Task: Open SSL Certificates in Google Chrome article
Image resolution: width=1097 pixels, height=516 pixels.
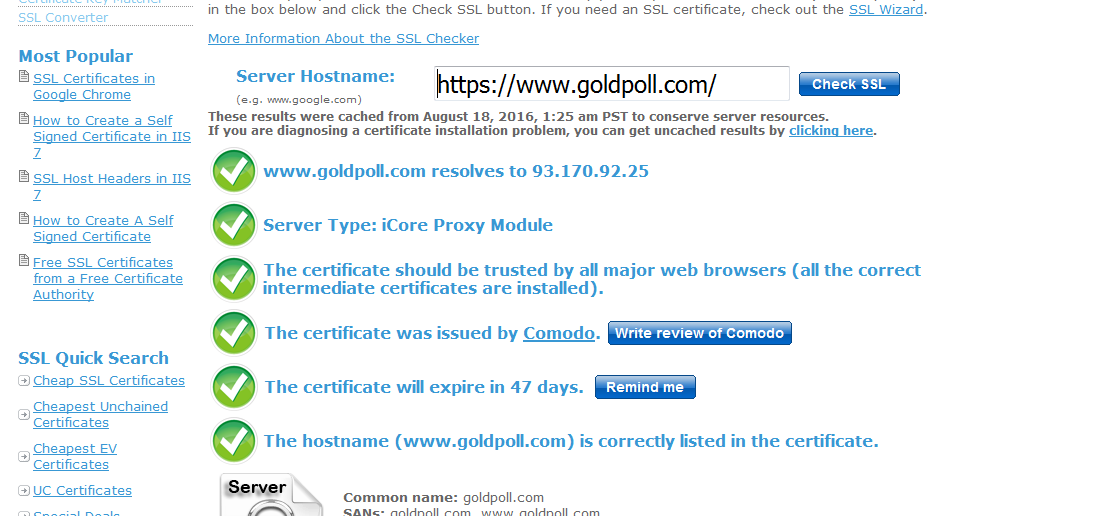Action: (94, 86)
